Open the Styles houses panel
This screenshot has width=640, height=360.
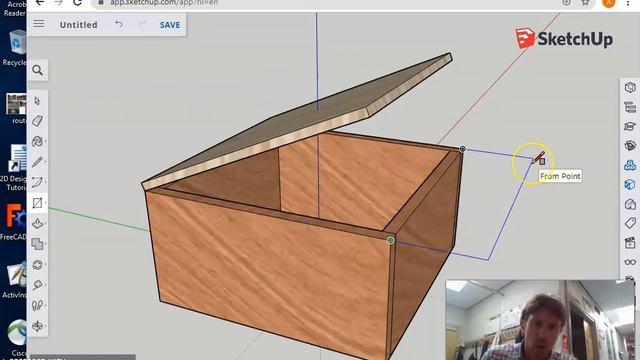pyautogui.click(x=630, y=204)
